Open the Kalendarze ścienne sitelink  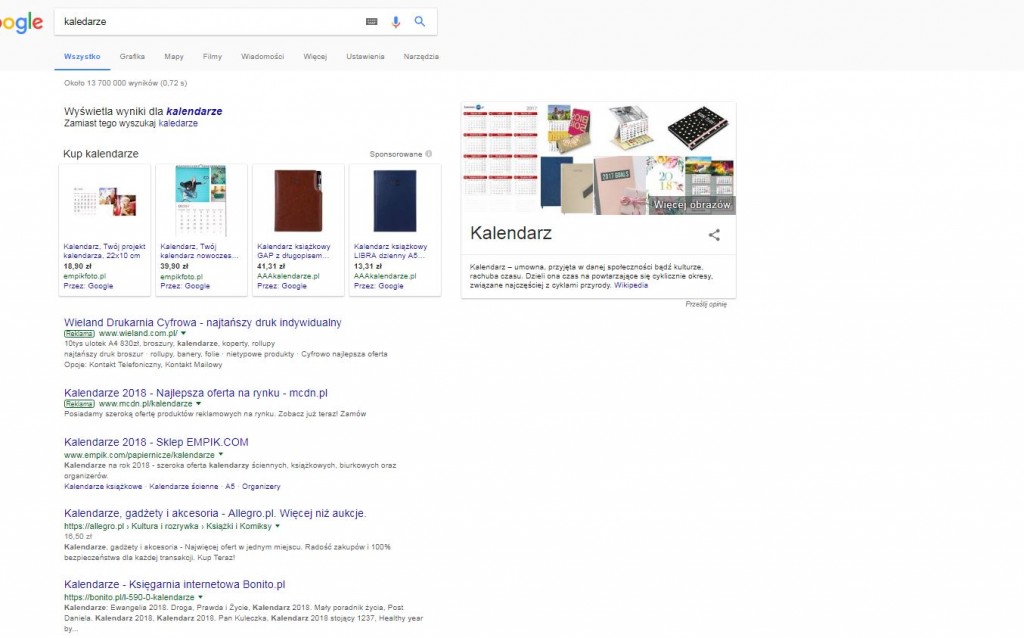click(184, 486)
